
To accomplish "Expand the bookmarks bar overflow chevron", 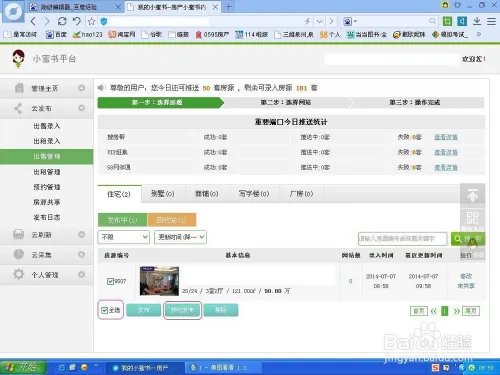I will tap(479, 34).
